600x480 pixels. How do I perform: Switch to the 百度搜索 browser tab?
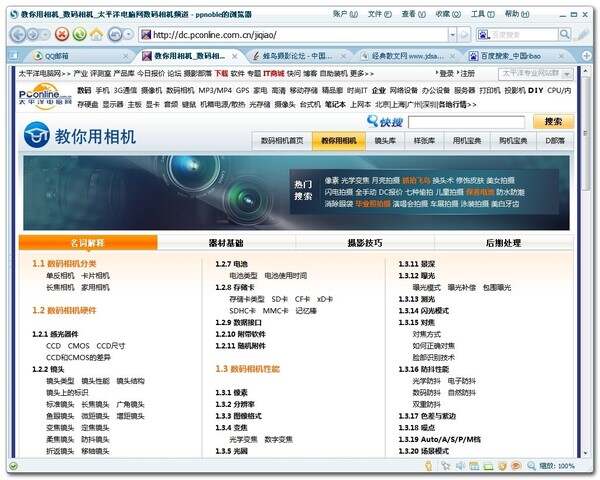pyautogui.click(x=516, y=56)
